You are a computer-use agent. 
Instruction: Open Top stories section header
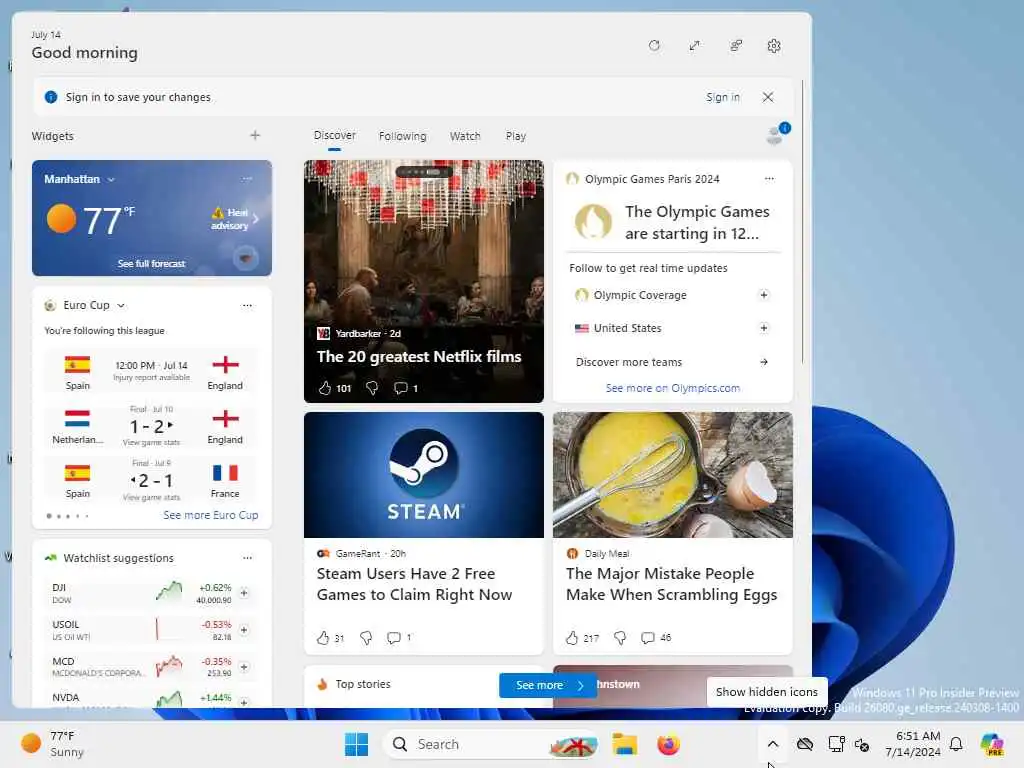coord(362,684)
